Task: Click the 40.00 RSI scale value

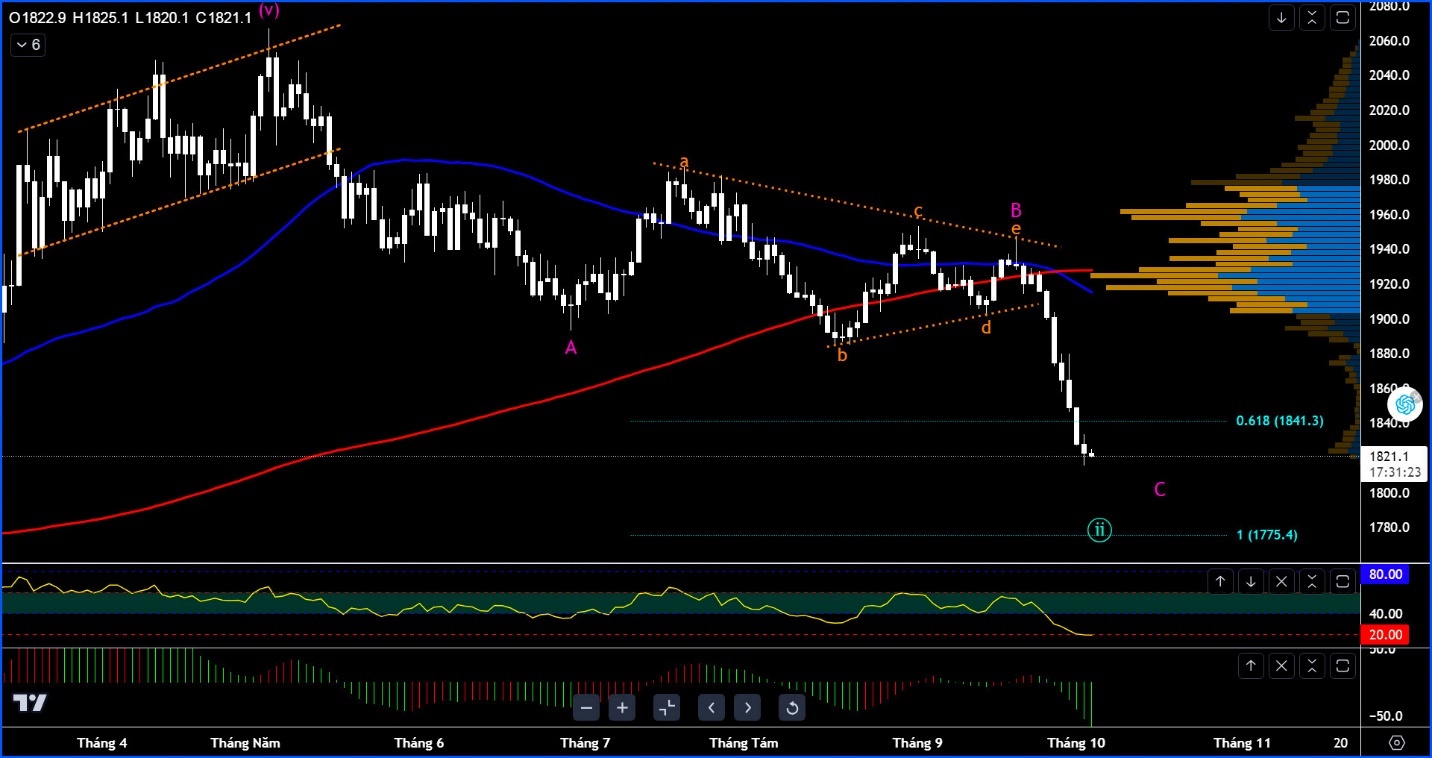Action: [x=1384, y=614]
